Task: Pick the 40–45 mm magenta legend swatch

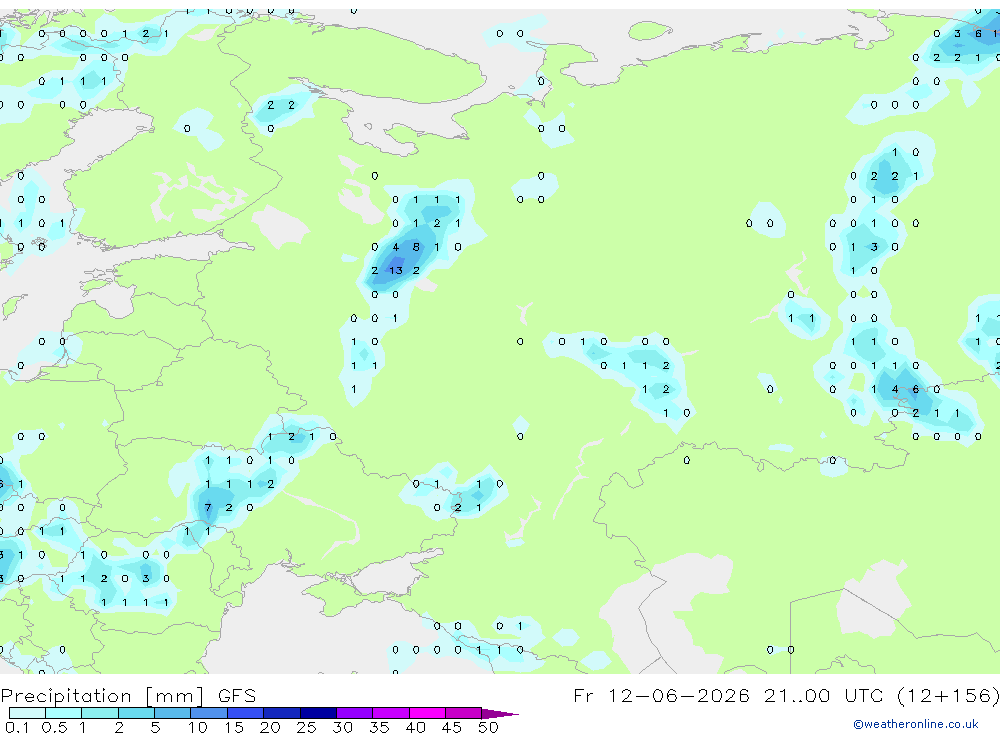Action: (x=427, y=713)
